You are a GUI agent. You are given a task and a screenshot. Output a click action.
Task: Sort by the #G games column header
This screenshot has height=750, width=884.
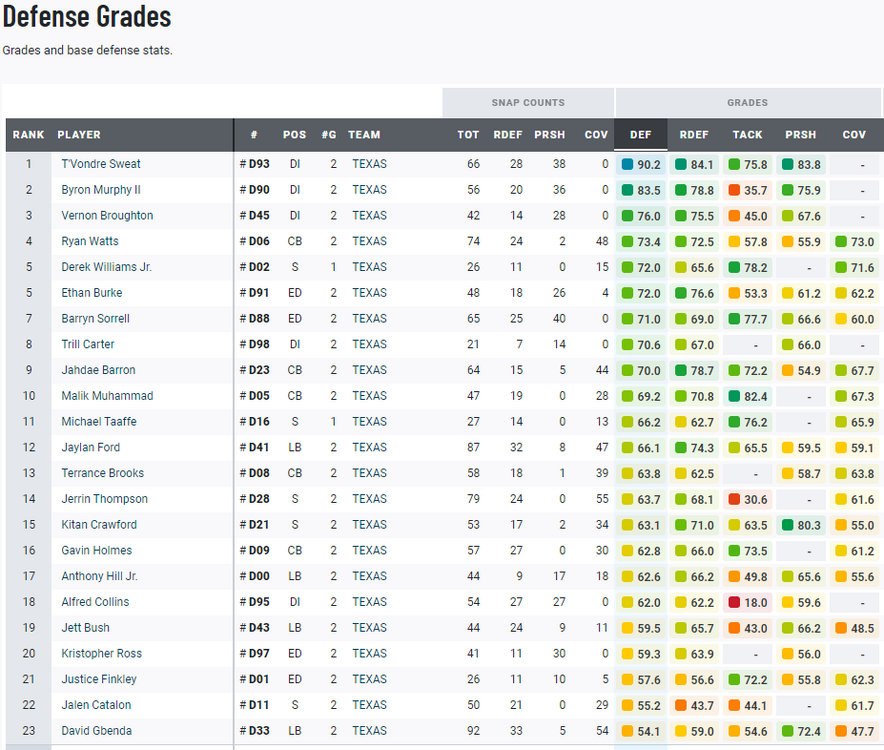coord(329,135)
